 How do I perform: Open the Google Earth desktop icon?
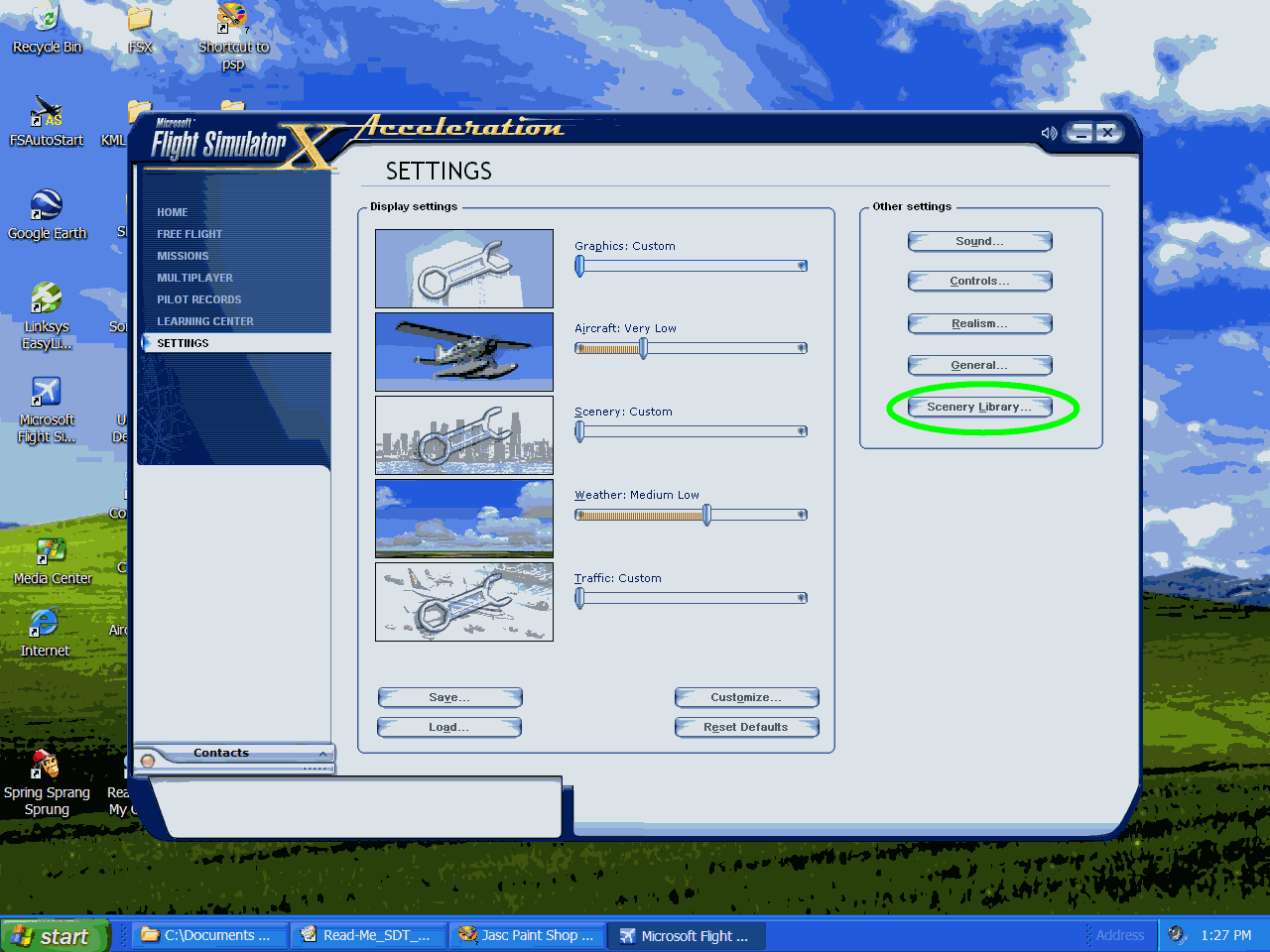(x=46, y=210)
